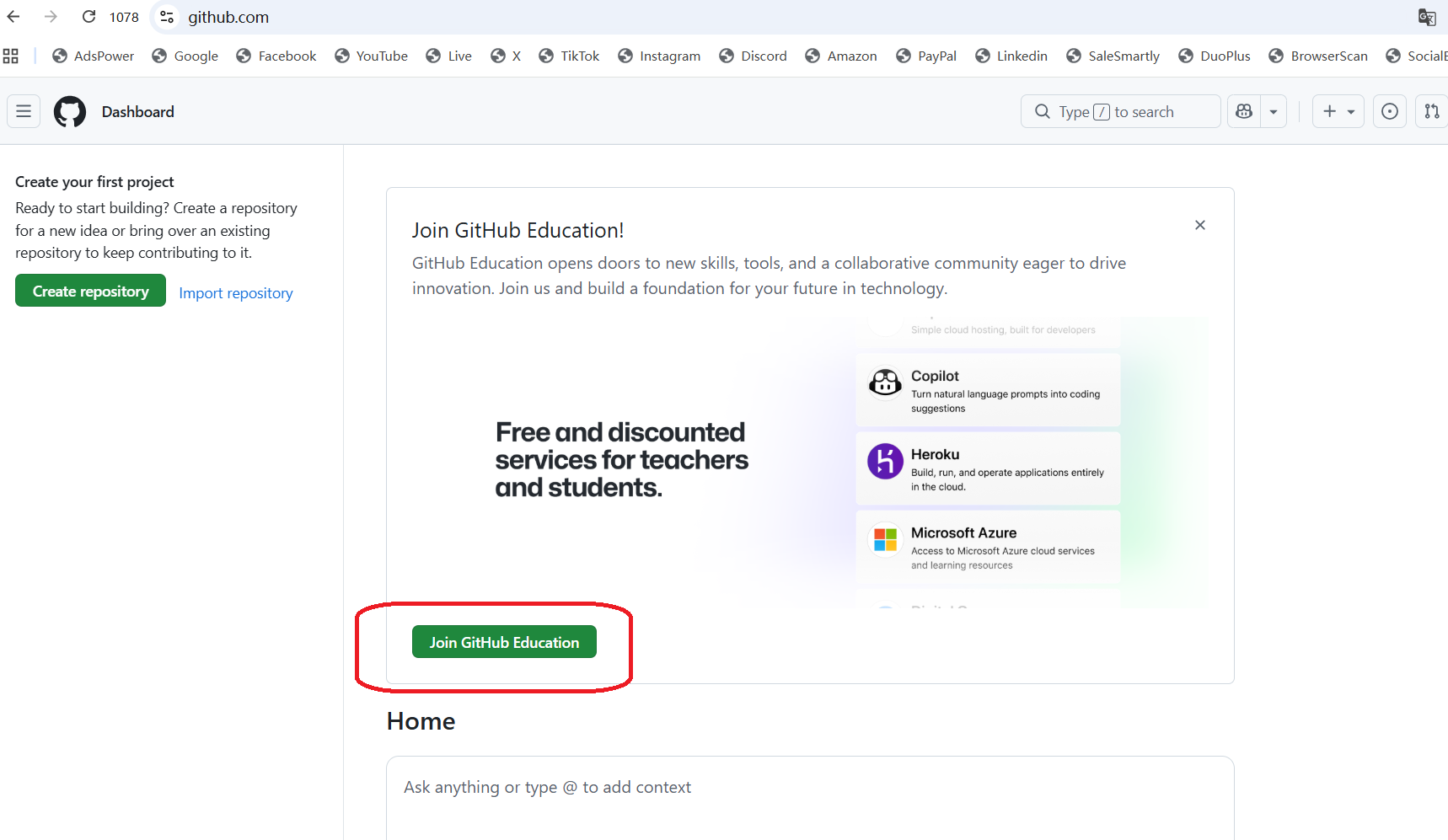Click the site information icon in address bar
The width and height of the screenshot is (1448, 840).
pyautogui.click(x=167, y=17)
